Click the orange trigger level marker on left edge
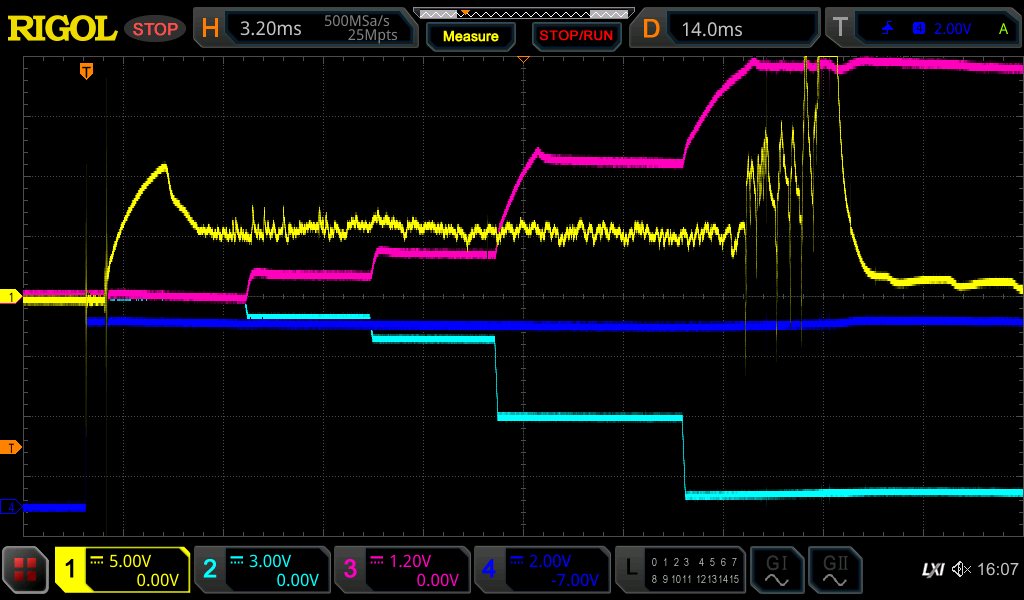The image size is (1024, 600). 11,447
